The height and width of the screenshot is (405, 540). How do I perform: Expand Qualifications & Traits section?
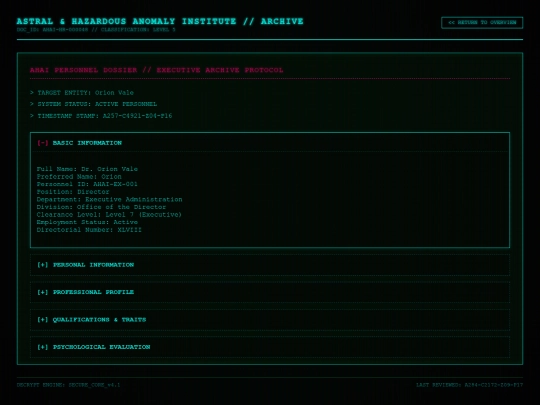click(x=270, y=320)
